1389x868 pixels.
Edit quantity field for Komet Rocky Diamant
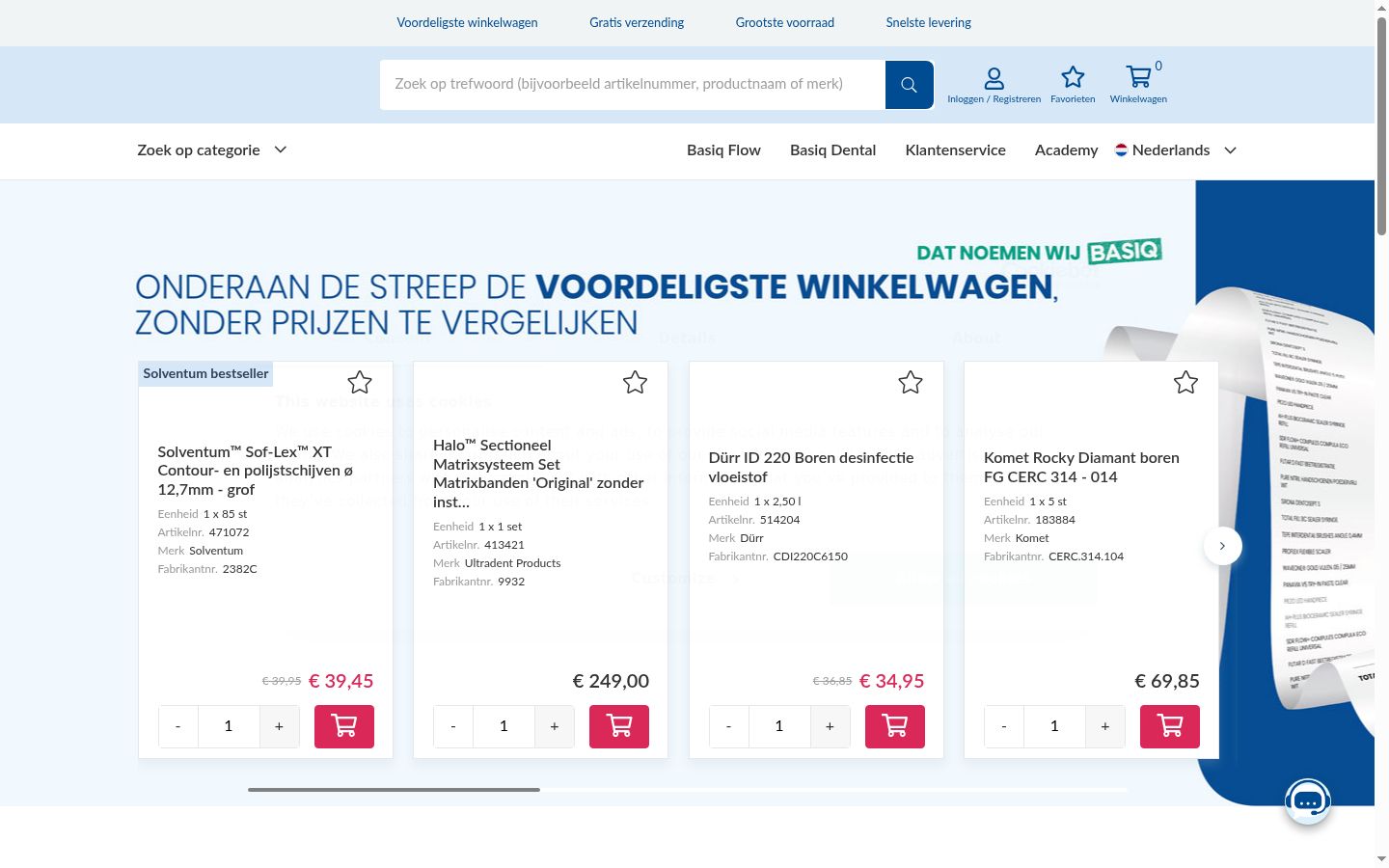pos(1054,726)
